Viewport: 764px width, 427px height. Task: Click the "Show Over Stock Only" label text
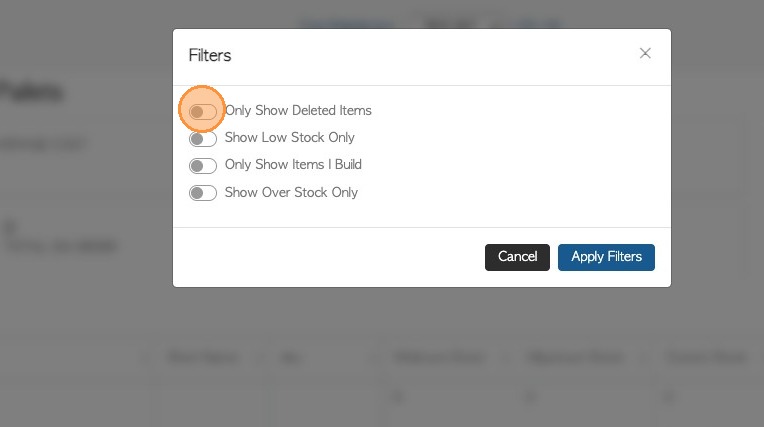click(x=291, y=193)
